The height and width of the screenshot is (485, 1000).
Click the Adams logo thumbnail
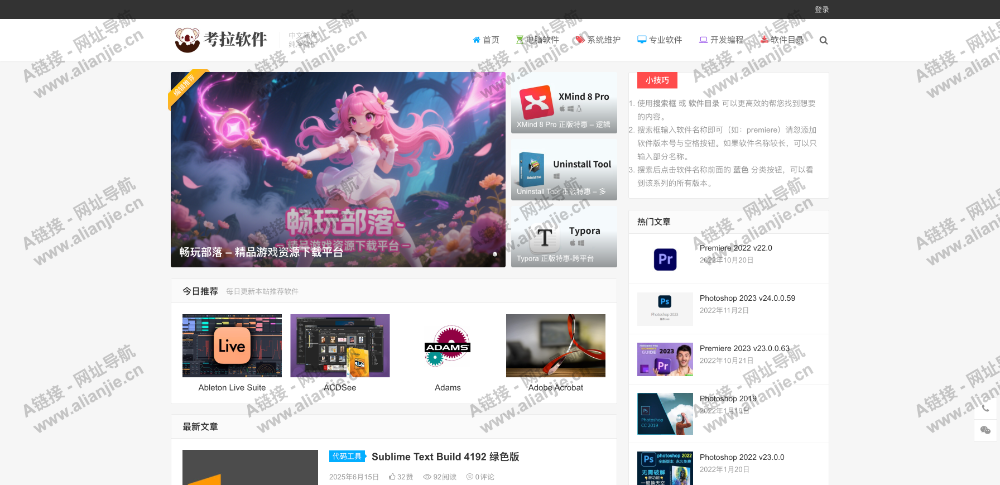(448, 345)
